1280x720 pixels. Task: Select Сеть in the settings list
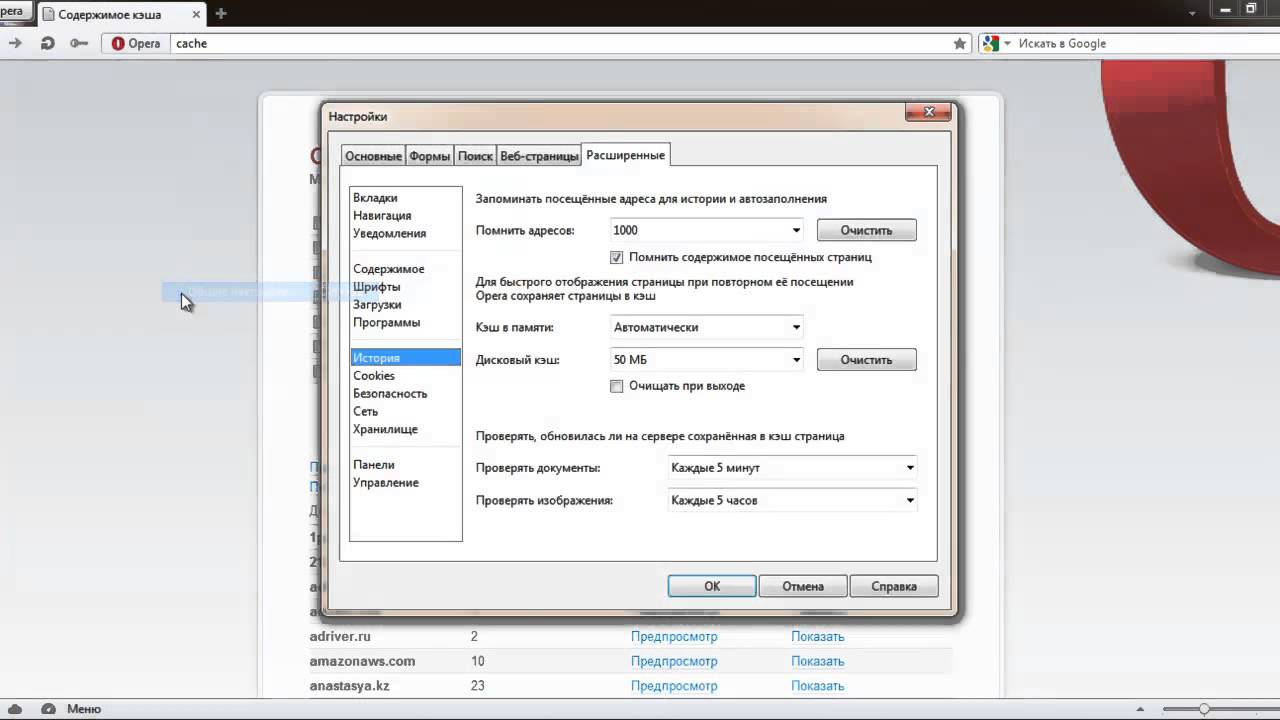click(x=365, y=412)
